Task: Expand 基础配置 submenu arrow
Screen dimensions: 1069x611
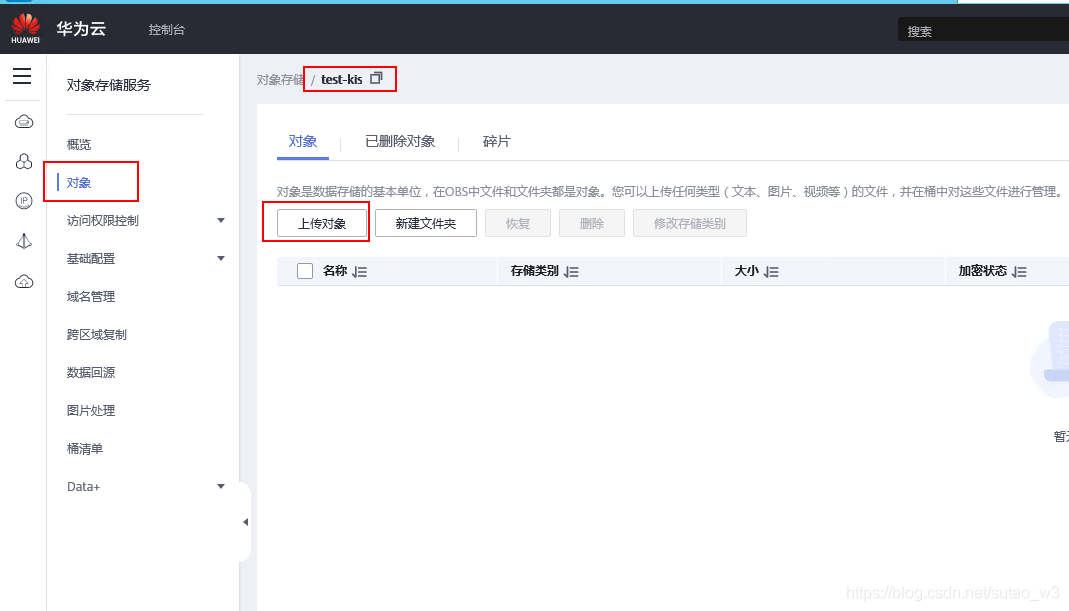Action: [x=221, y=258]
